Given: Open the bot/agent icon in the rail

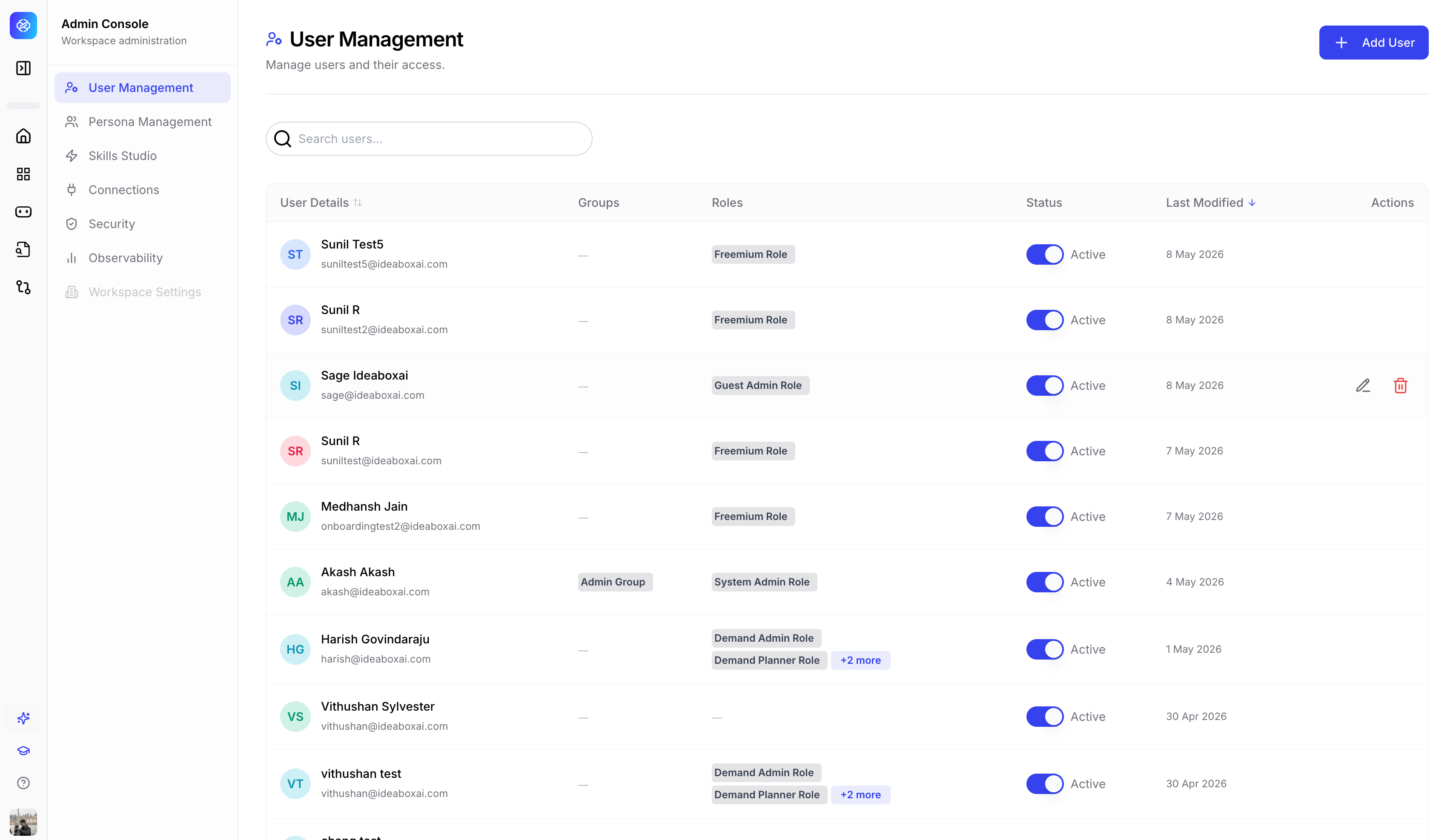Looking at the screenshot, I should 23,212.
